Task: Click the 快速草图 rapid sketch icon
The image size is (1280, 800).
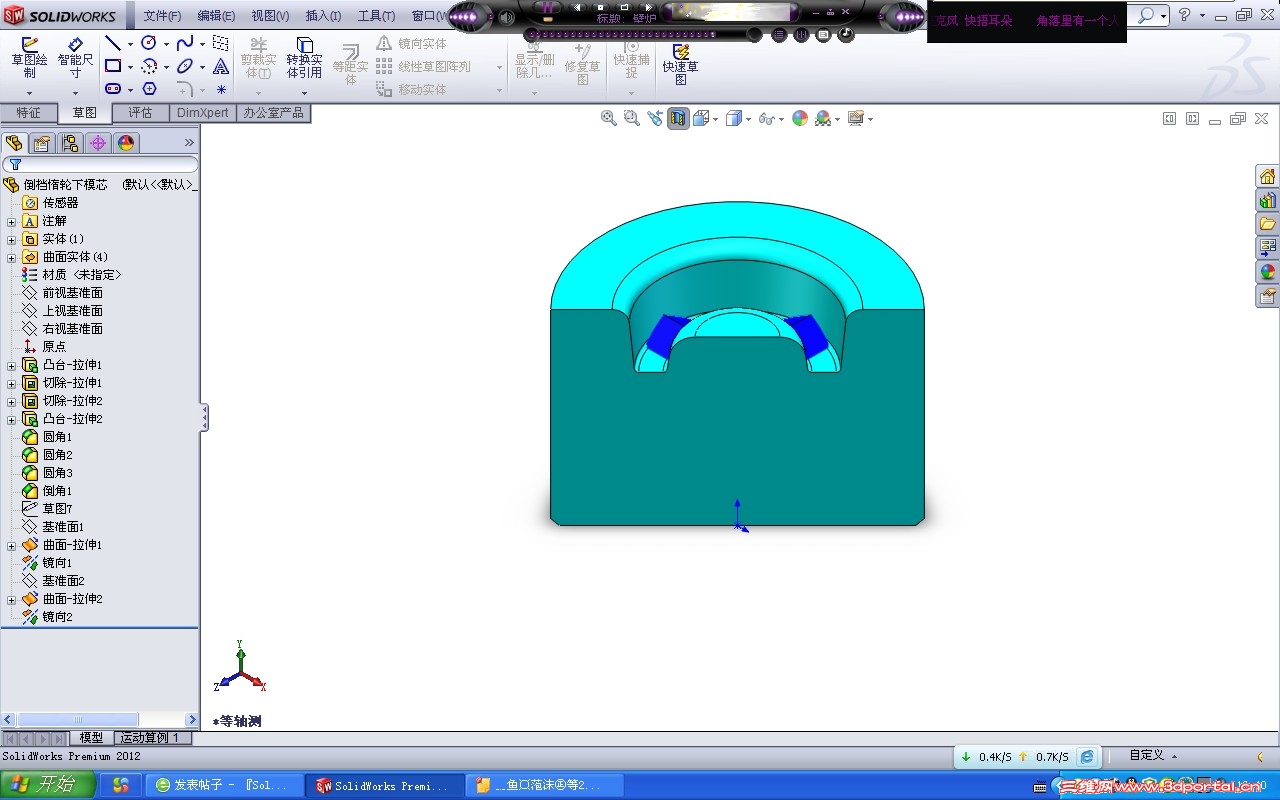Action: [680, 63]
